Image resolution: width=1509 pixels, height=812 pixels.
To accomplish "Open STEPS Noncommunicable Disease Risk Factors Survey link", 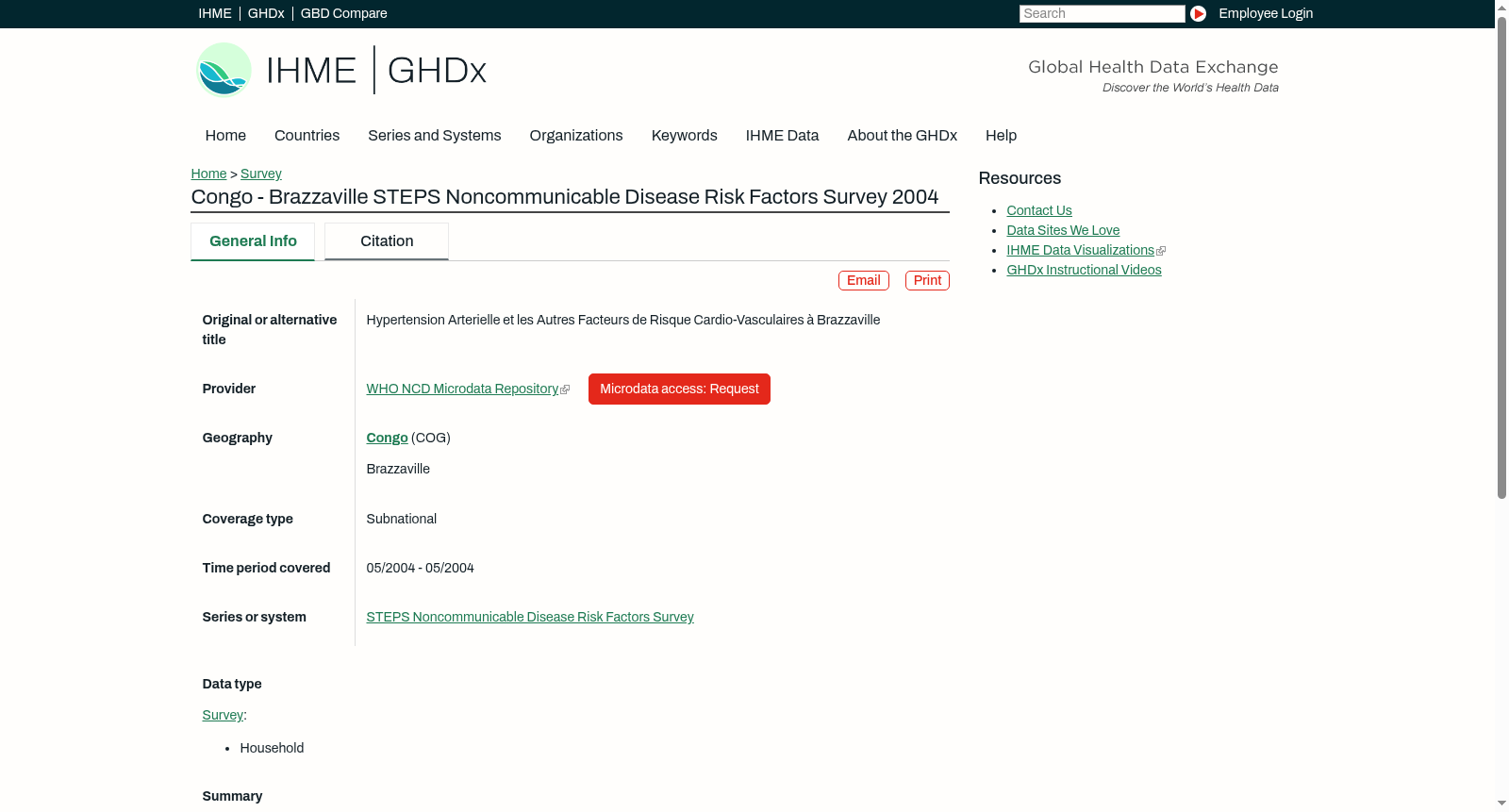I will tap(530, 618).
